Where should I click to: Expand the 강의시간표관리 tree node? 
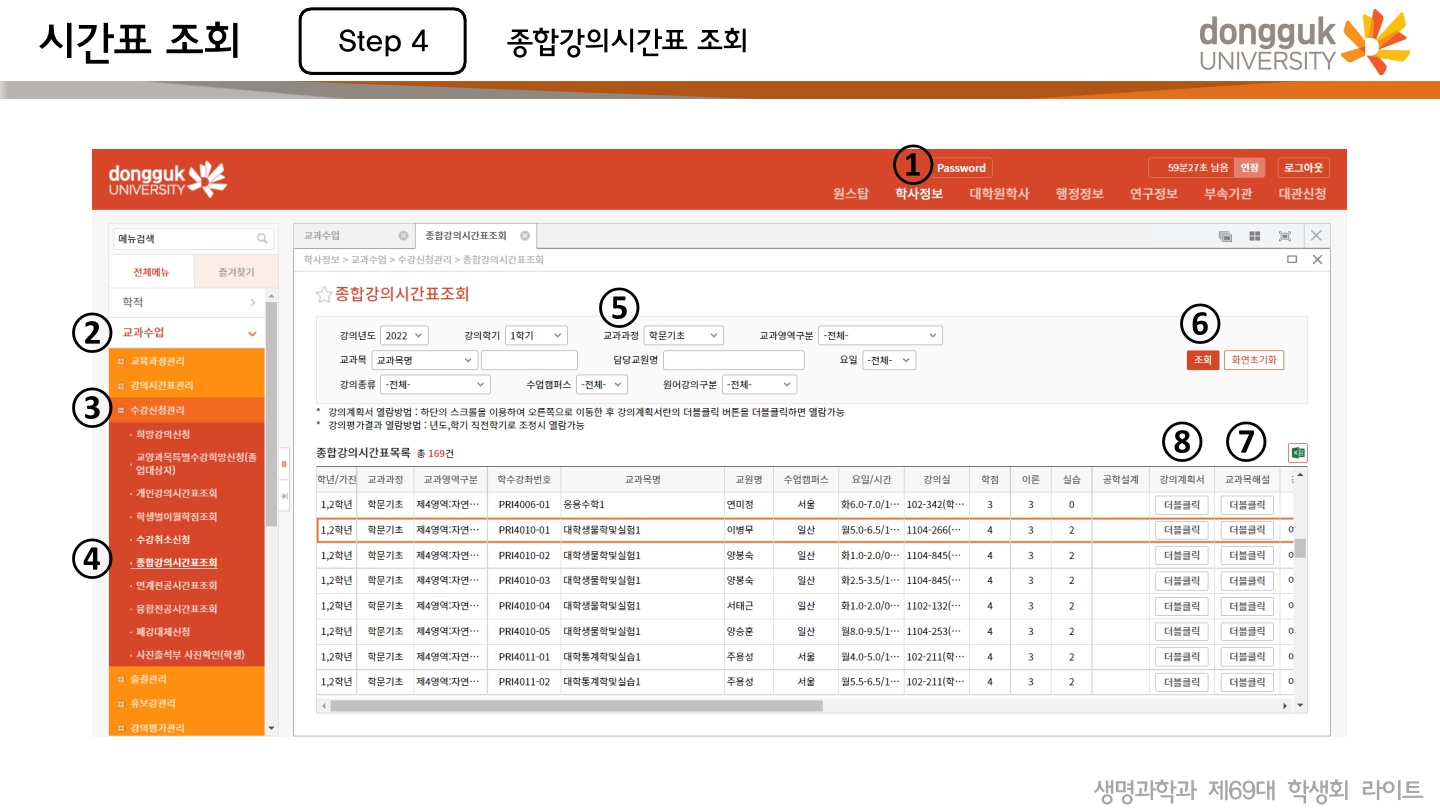[x=121, y=385]
